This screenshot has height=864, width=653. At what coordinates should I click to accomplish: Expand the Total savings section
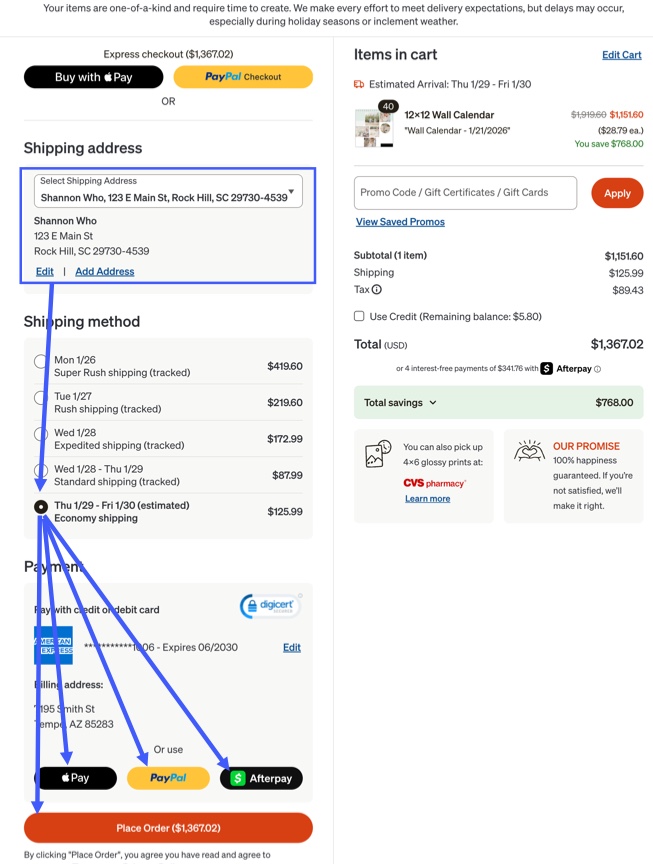click(x=433, y=403)
